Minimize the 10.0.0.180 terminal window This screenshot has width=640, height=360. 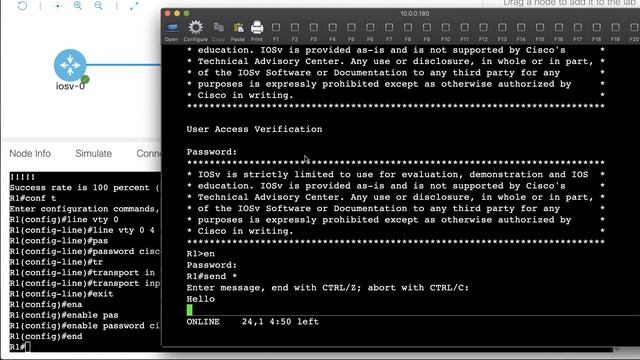click(x=177, y=13)
